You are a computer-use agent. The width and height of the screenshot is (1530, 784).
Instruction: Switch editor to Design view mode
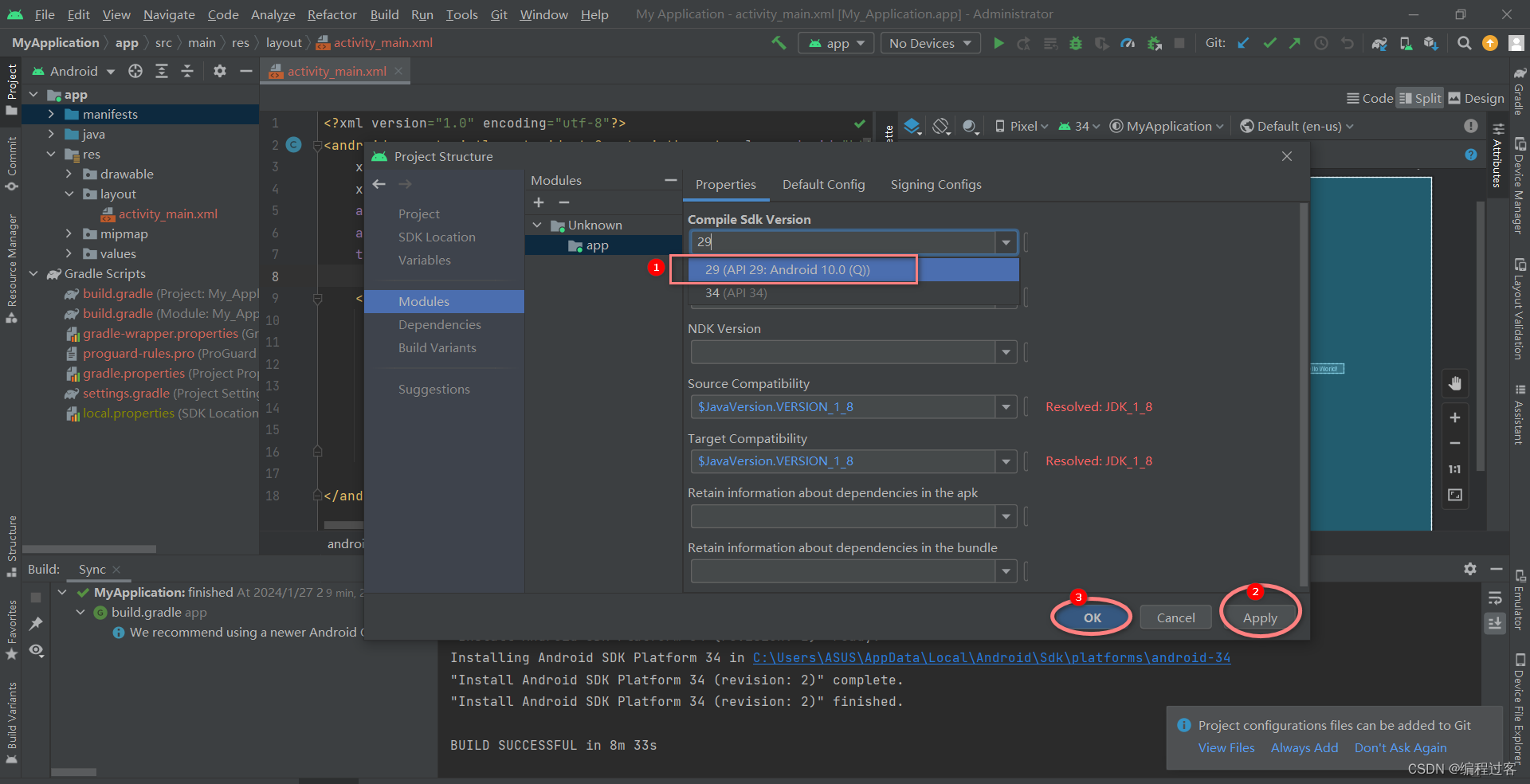pyautogui.click(x=1477, y=98)
